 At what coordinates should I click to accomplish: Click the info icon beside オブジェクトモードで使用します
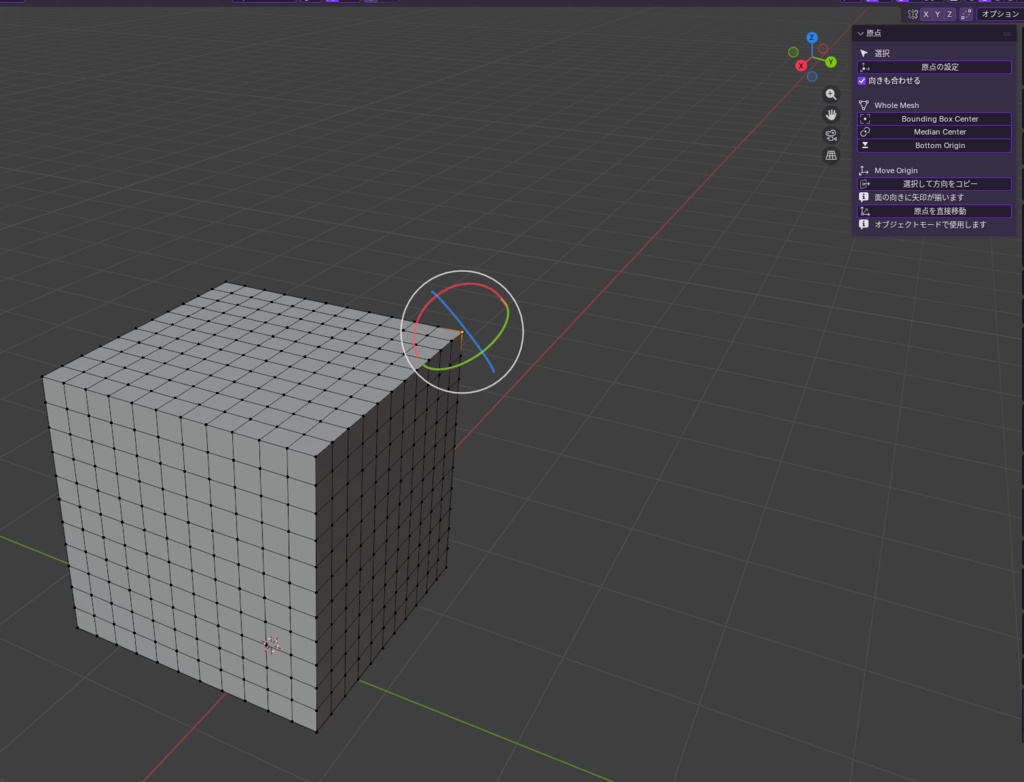[863, 224]
